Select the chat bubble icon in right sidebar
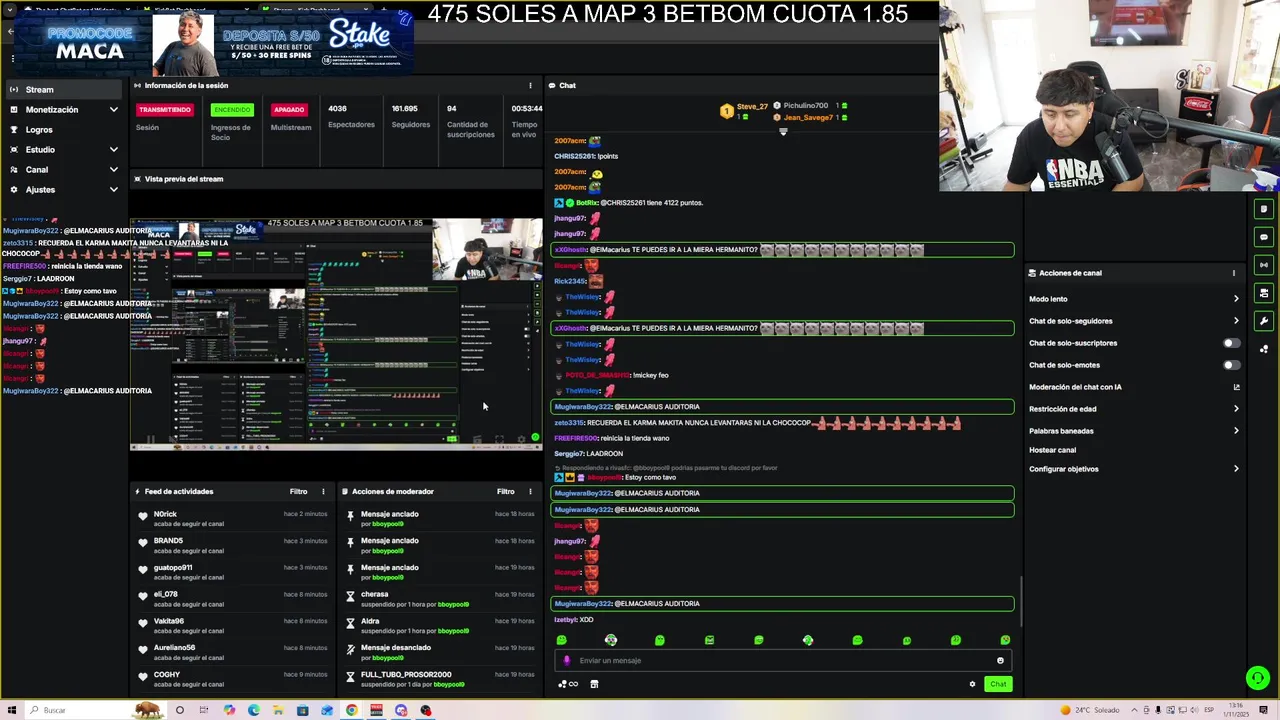The width and height of the screenshot is (1280, 720). (x=1264, y=237)
